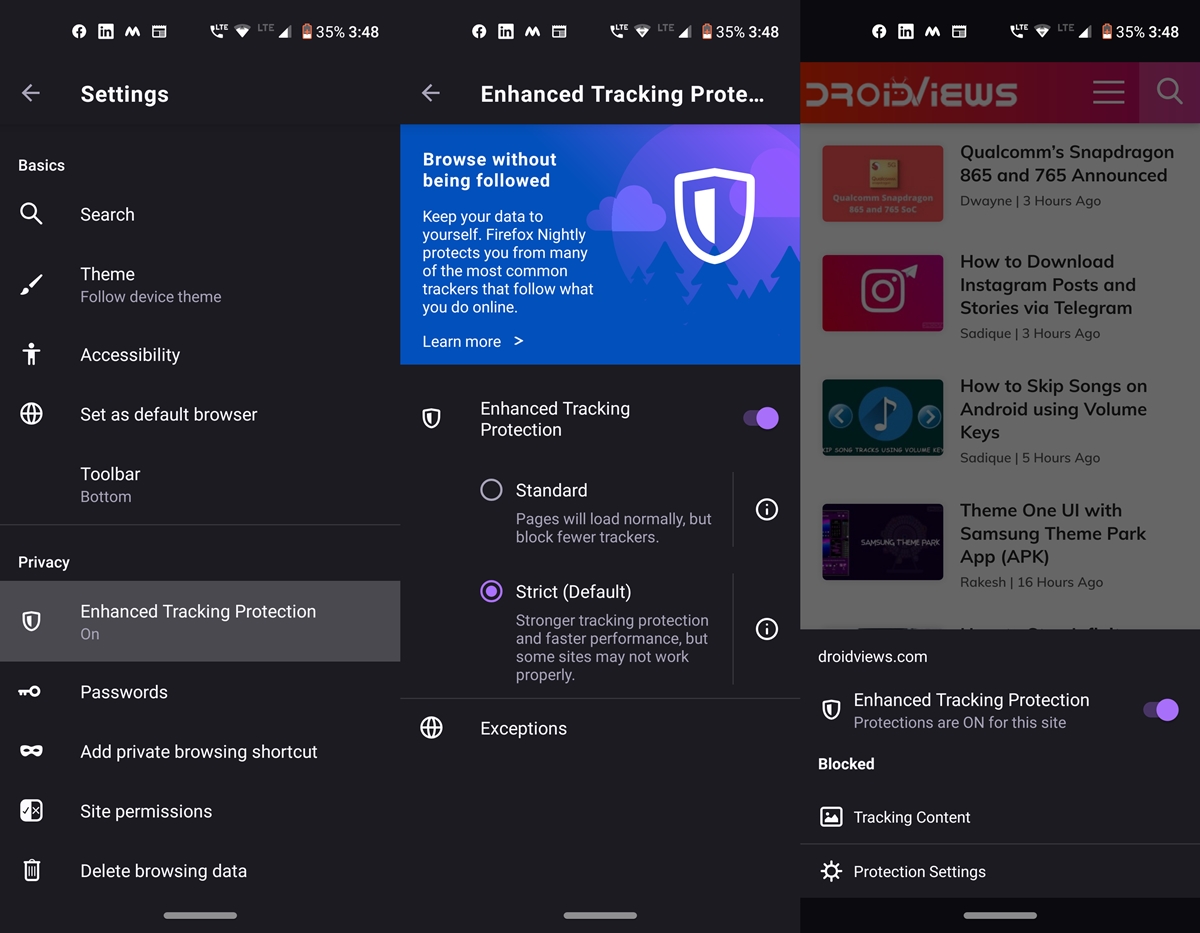Click shield icon beside protection toggle, middle screen
1200x933 pixels.
[x=431, y=419]
